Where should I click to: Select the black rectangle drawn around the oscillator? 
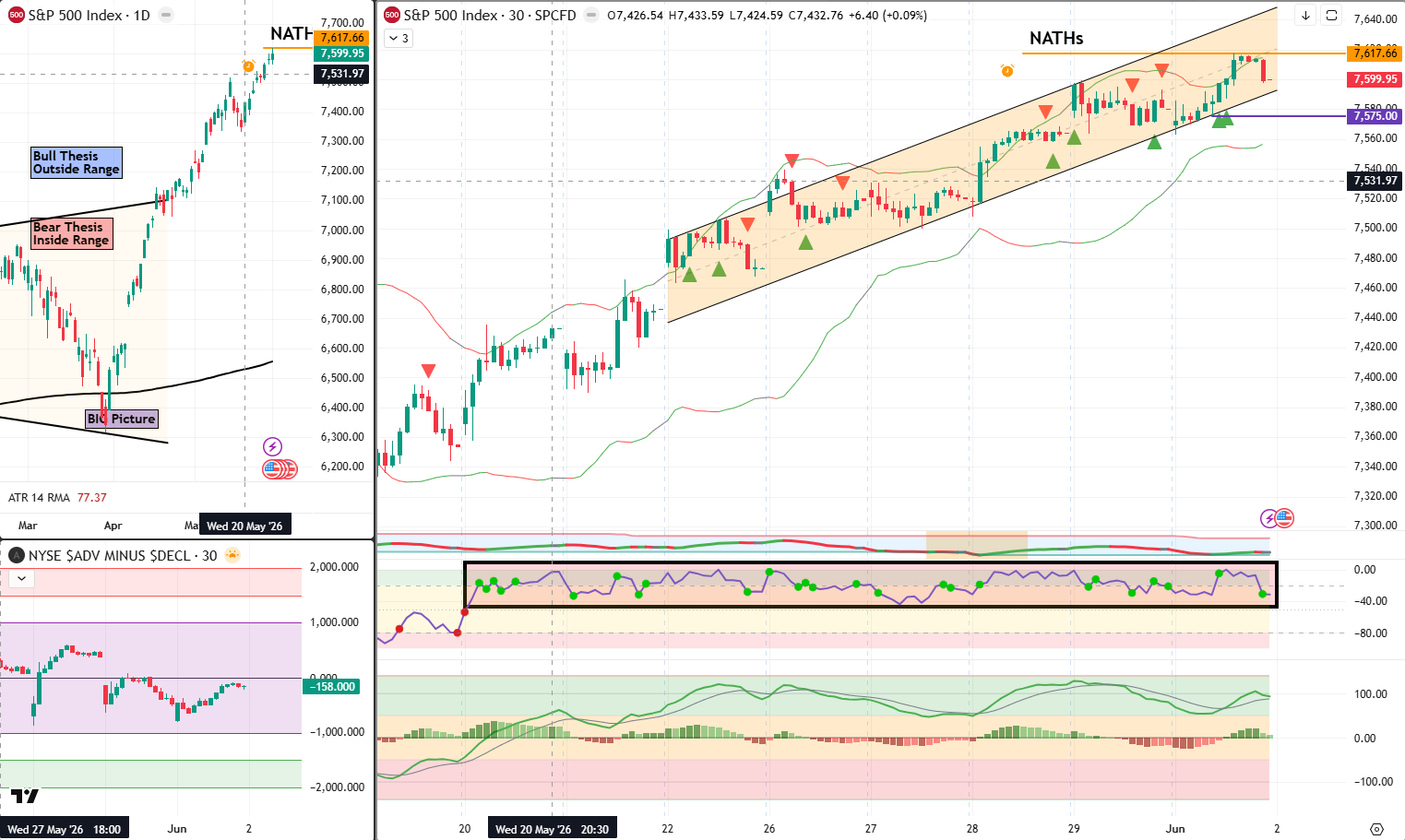click(x=871, y=585)
